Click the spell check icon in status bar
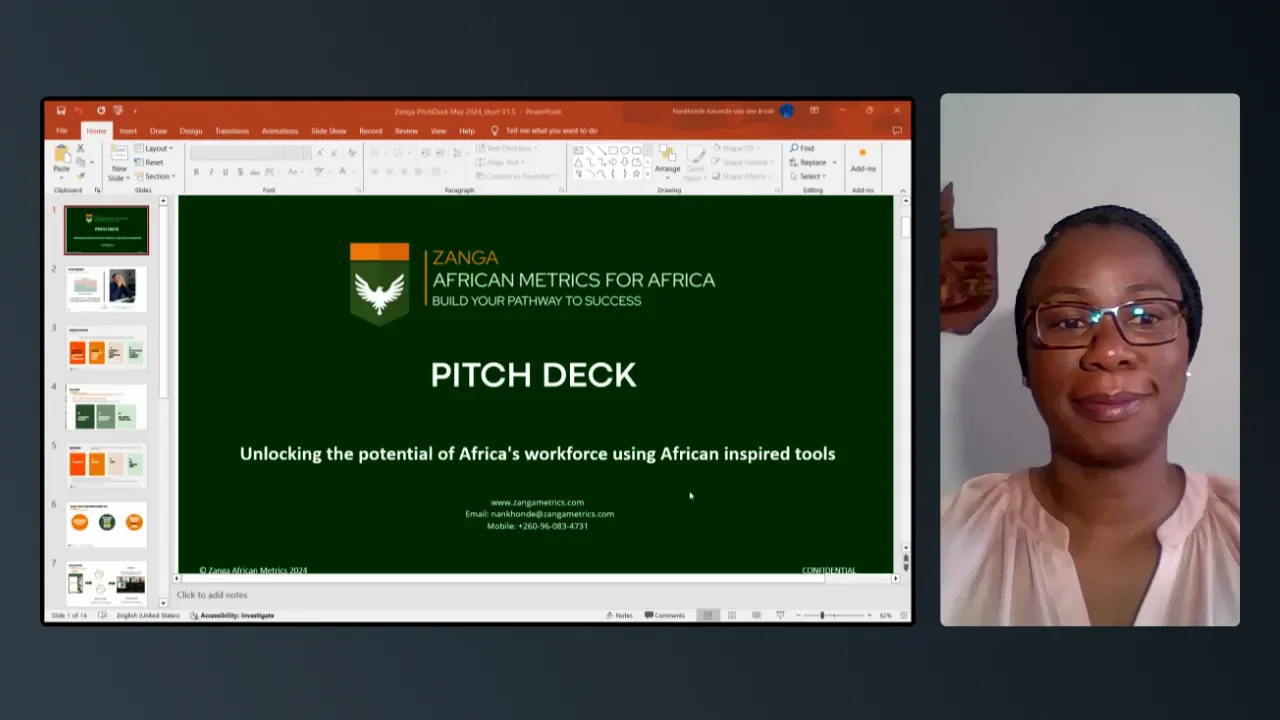 click(x=103, y=615)
